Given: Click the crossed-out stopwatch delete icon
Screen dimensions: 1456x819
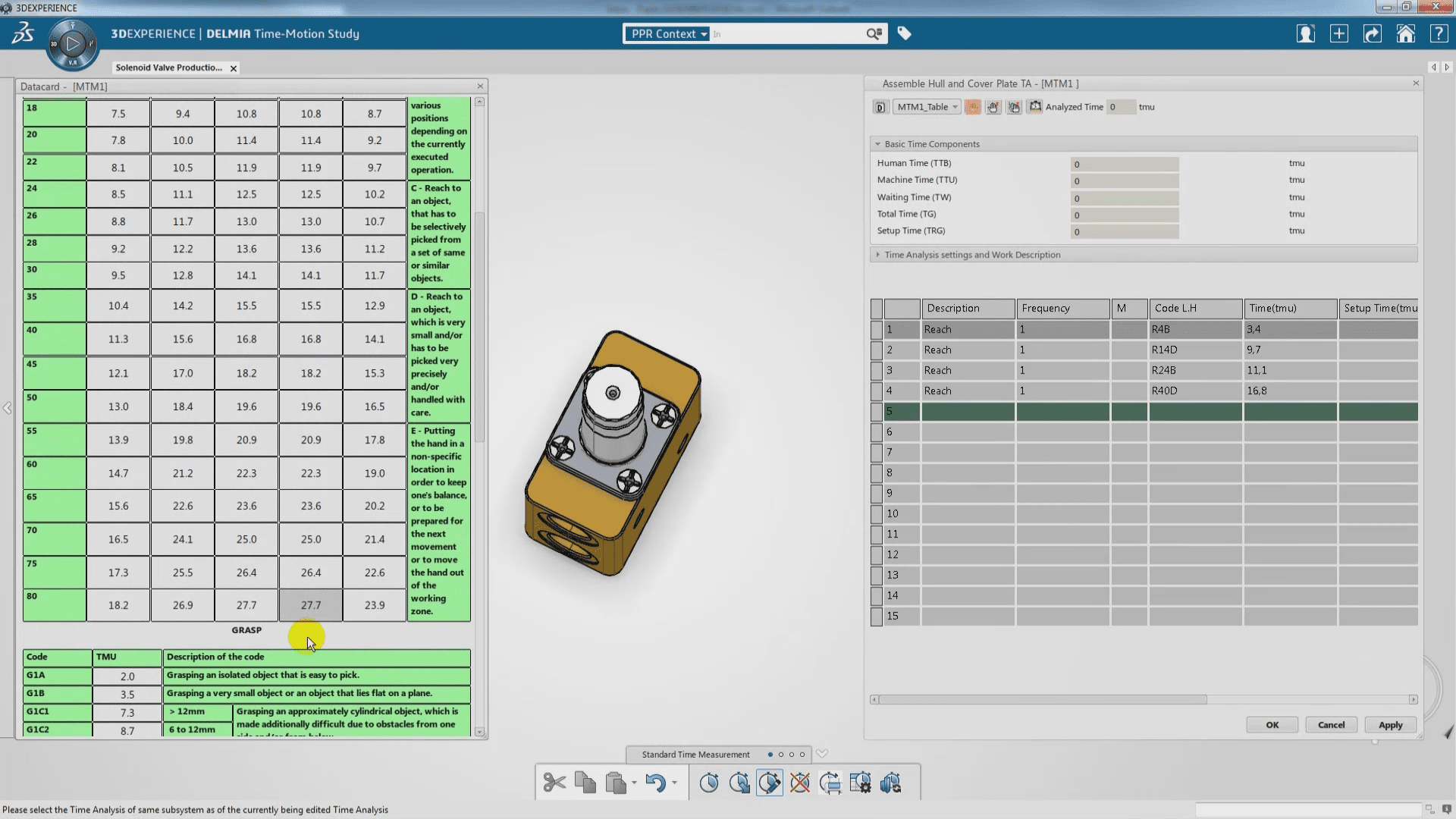Looking at the screenshot, I should [x=799, y=783].
